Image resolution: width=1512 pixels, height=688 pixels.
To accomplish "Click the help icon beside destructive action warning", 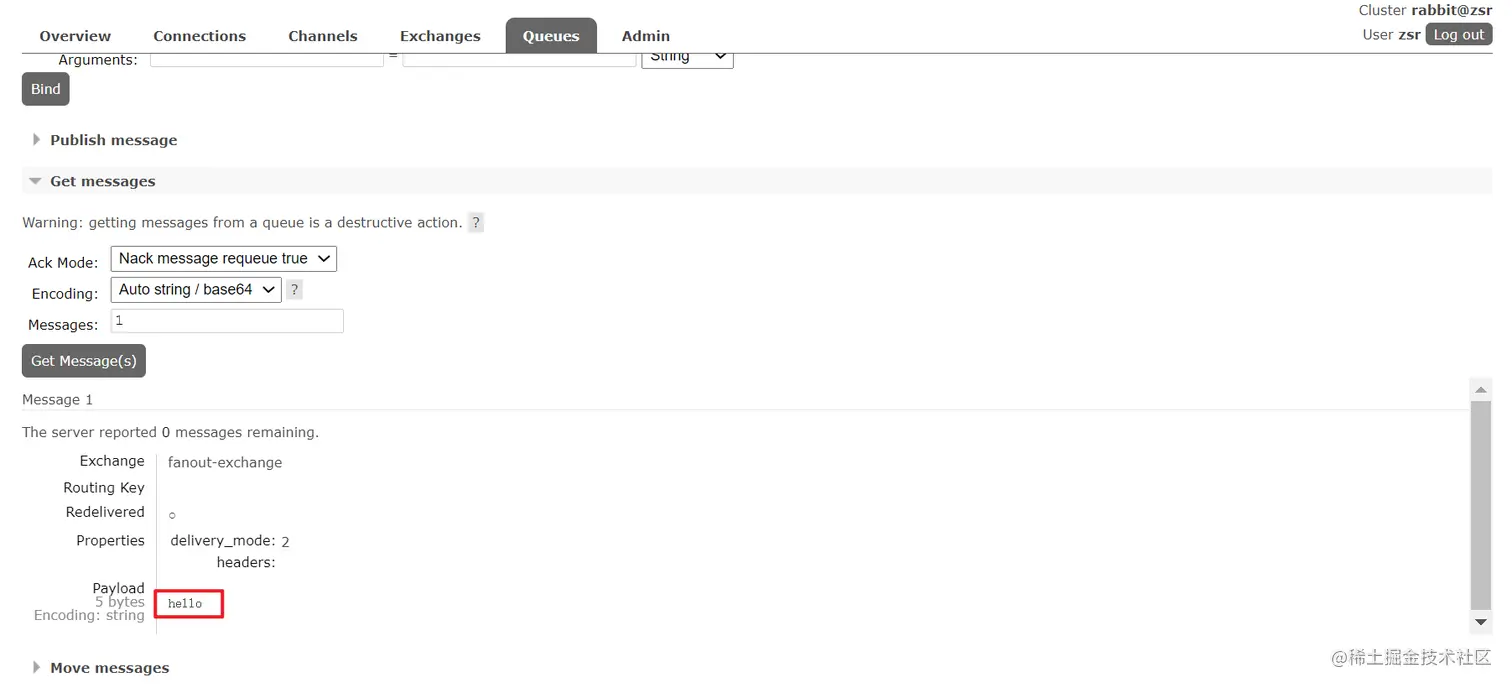I will (476, 223).
